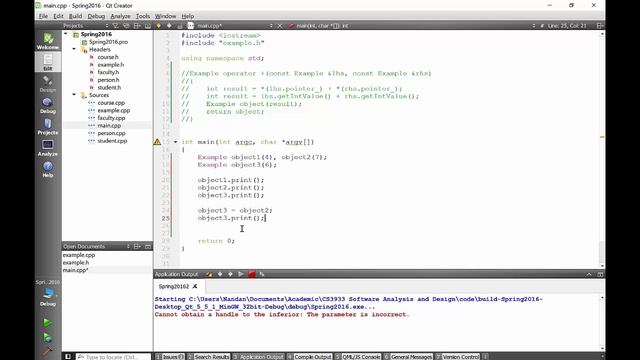The width and height of the screenshot is (640, 360).
Task: Start debugging with the run-debug icon
Action: [47, 337]
